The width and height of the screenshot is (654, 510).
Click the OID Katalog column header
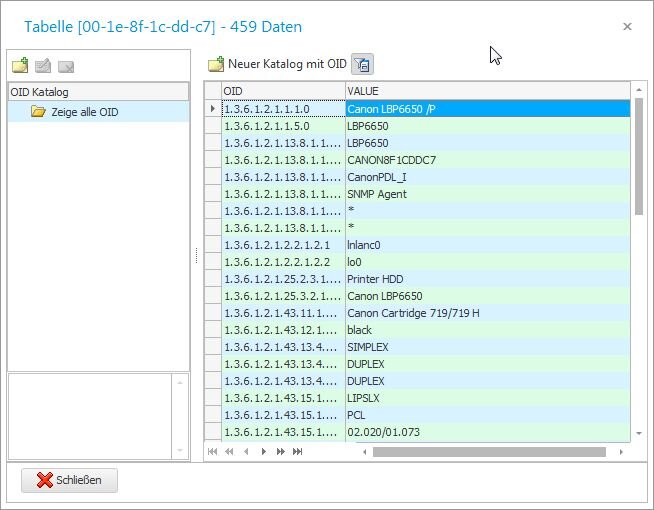coord(98,92)
